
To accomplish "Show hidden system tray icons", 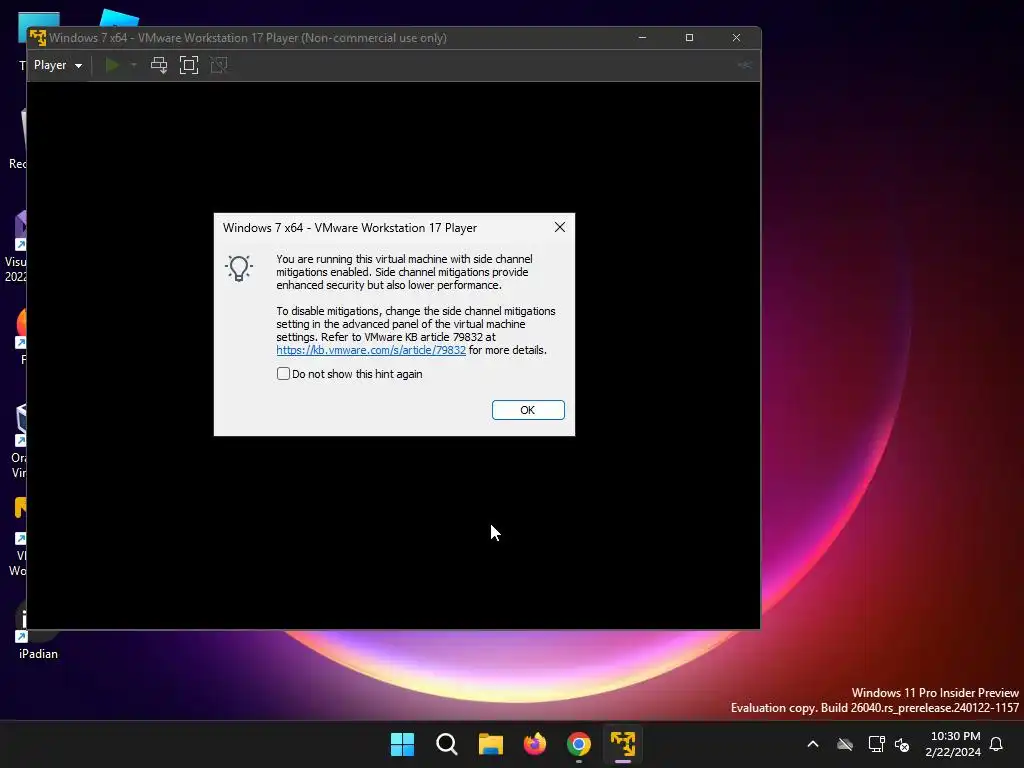I will point(813,744).
